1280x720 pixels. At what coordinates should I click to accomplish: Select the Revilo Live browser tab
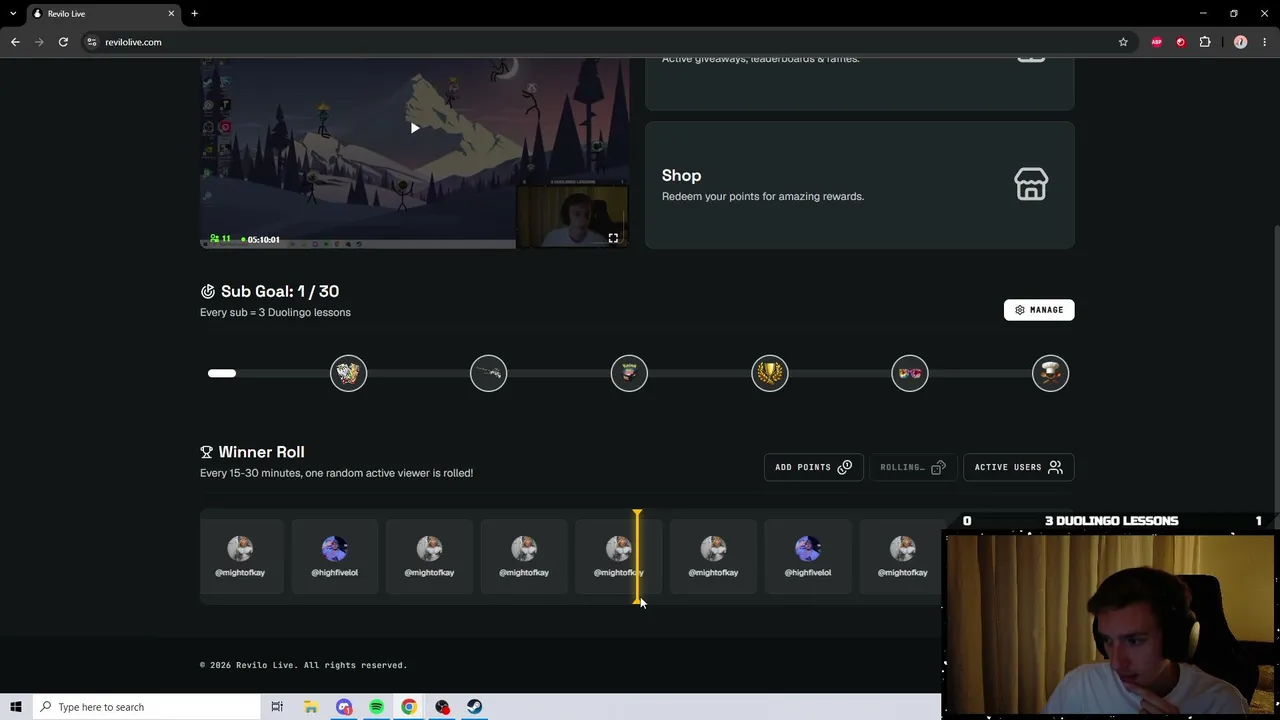103,14
